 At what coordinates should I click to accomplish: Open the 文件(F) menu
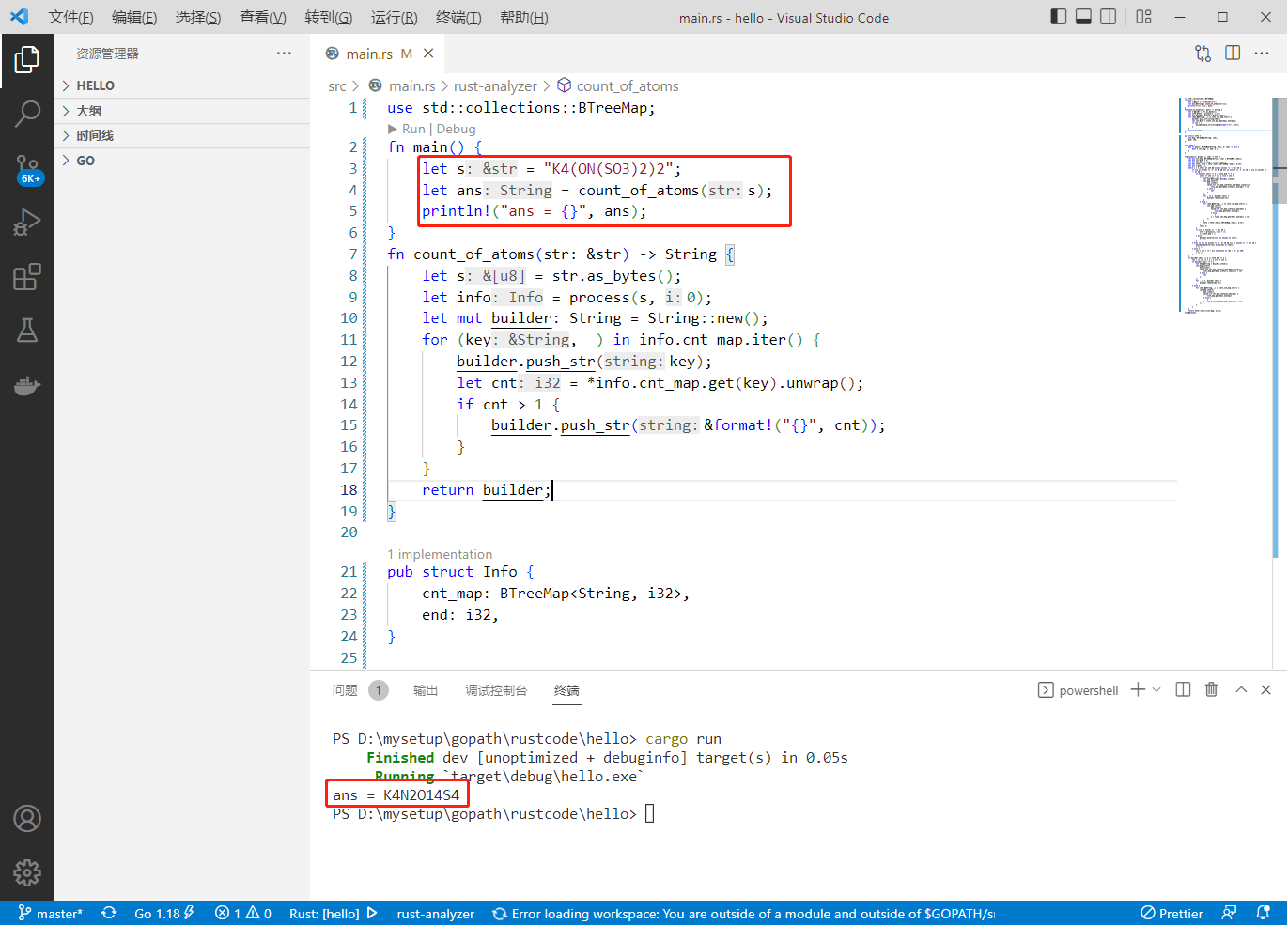(70, 17)
